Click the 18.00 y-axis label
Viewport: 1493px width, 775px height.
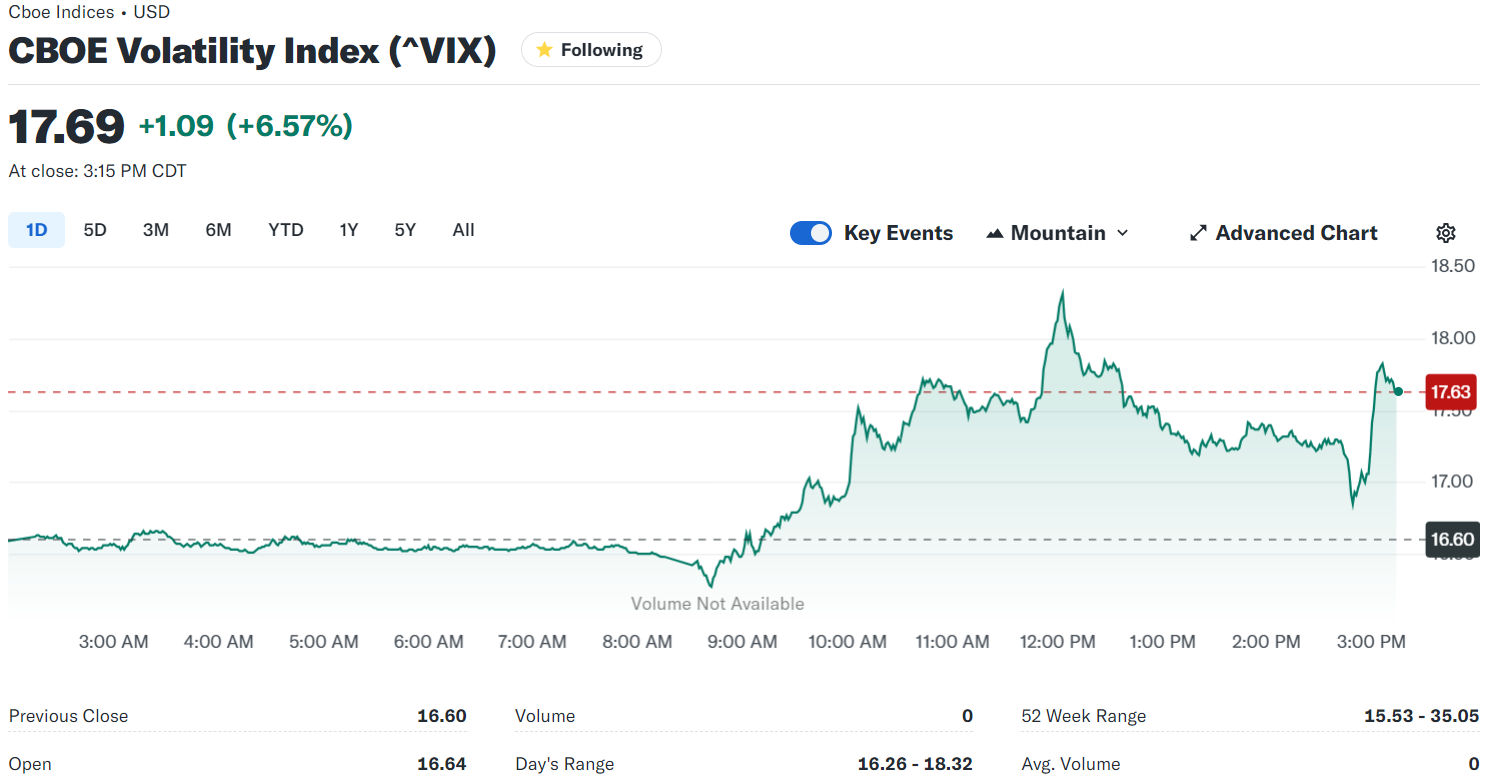click(x=1453, y=338)
